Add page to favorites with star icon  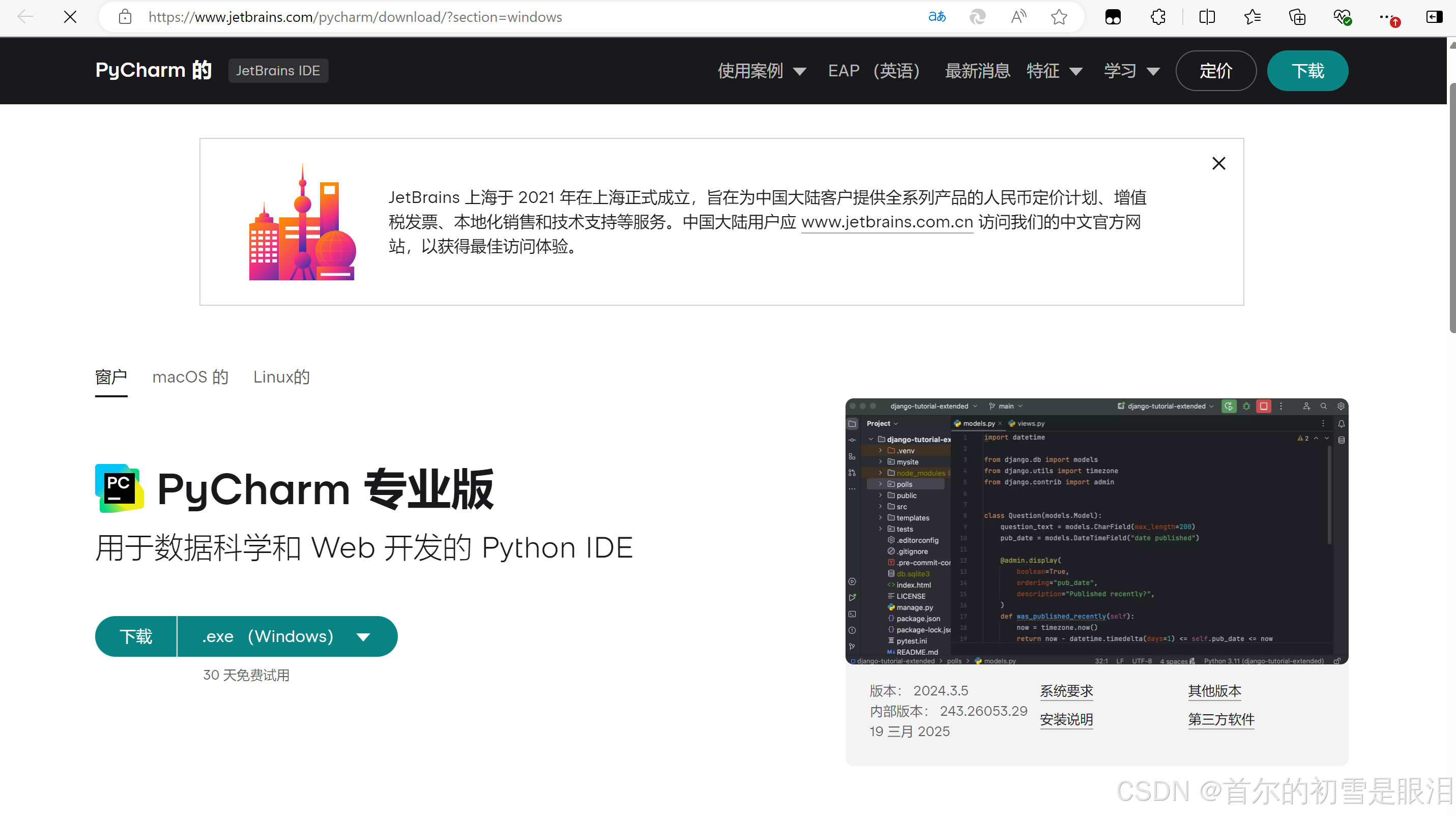coord(1059,17)
